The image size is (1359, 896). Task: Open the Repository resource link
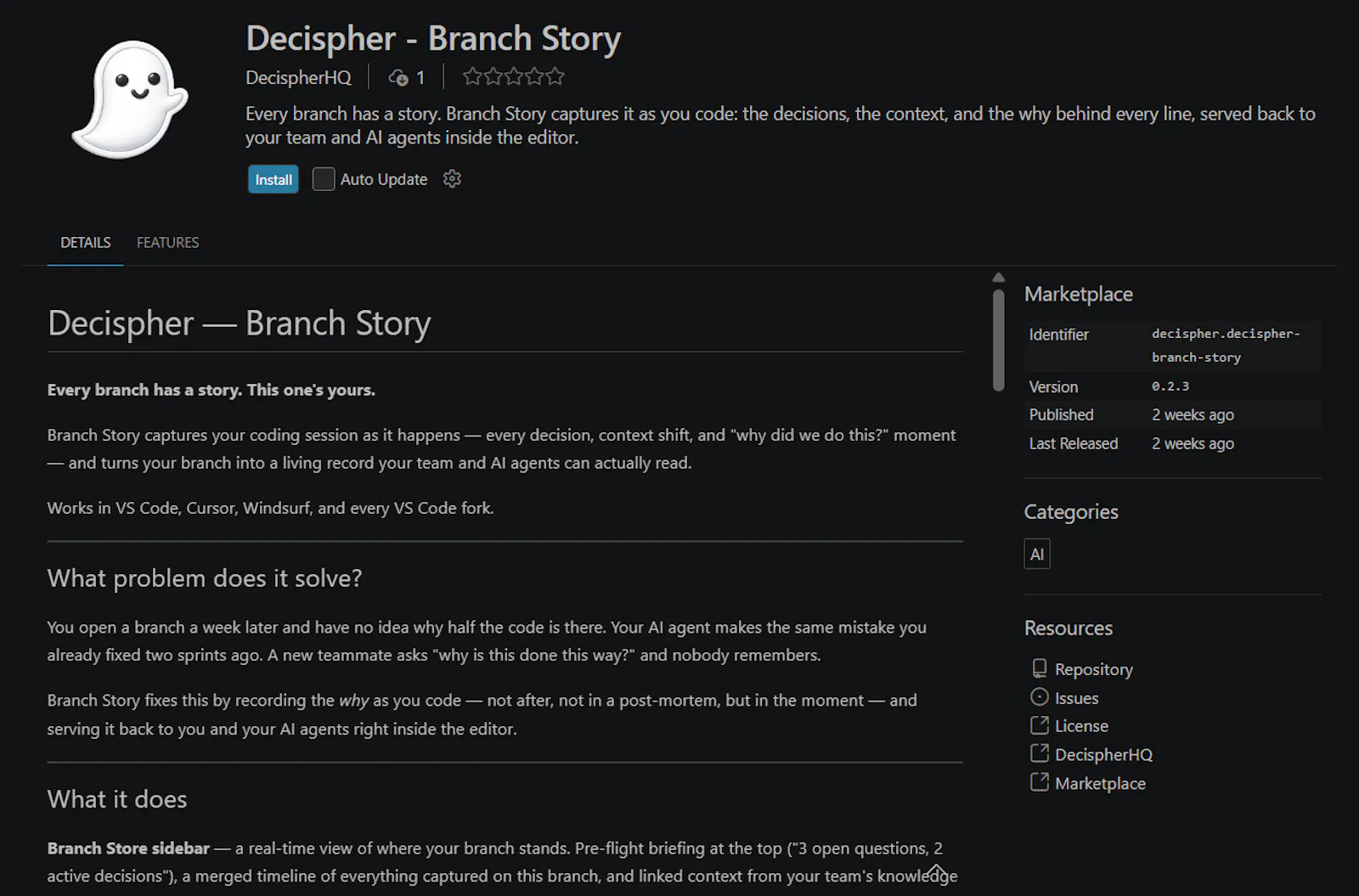point(1093,669)
